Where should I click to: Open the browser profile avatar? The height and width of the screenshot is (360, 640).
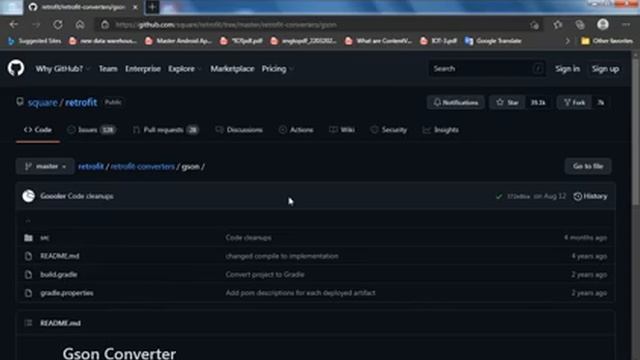click(603, 24)
